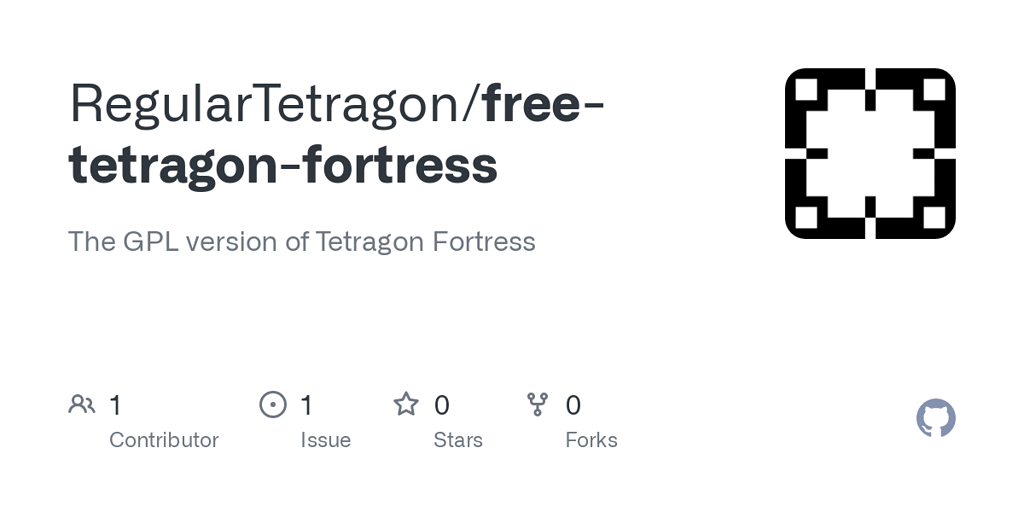Open the 'Issue' label
This screenshot has width=1024, height=512.
(326, 440)
